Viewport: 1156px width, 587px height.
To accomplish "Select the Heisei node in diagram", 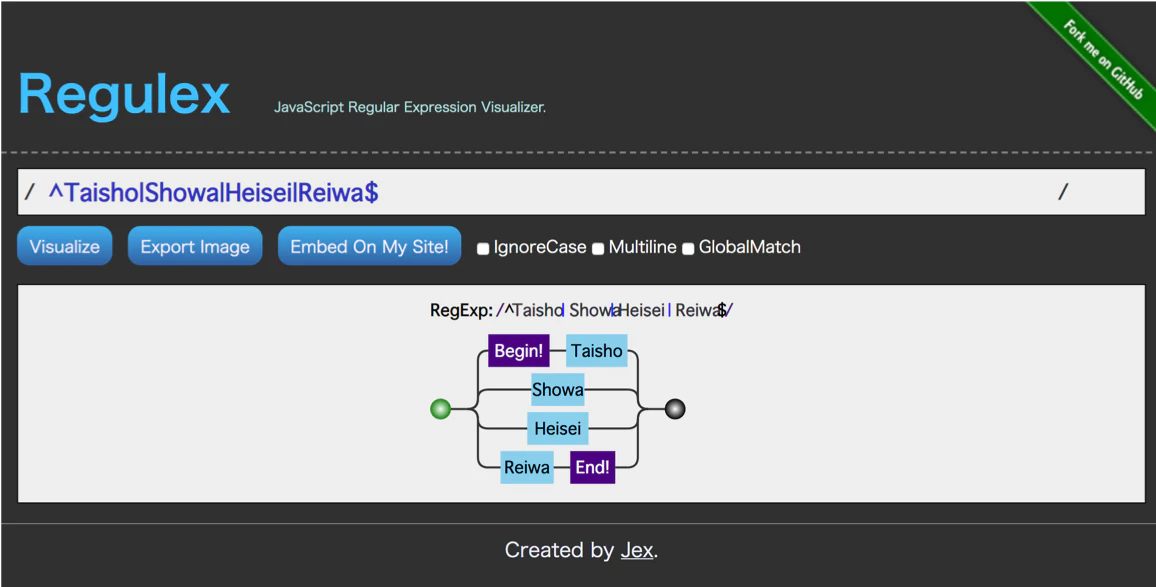I will pyautogui.click(x=557, y=428).
